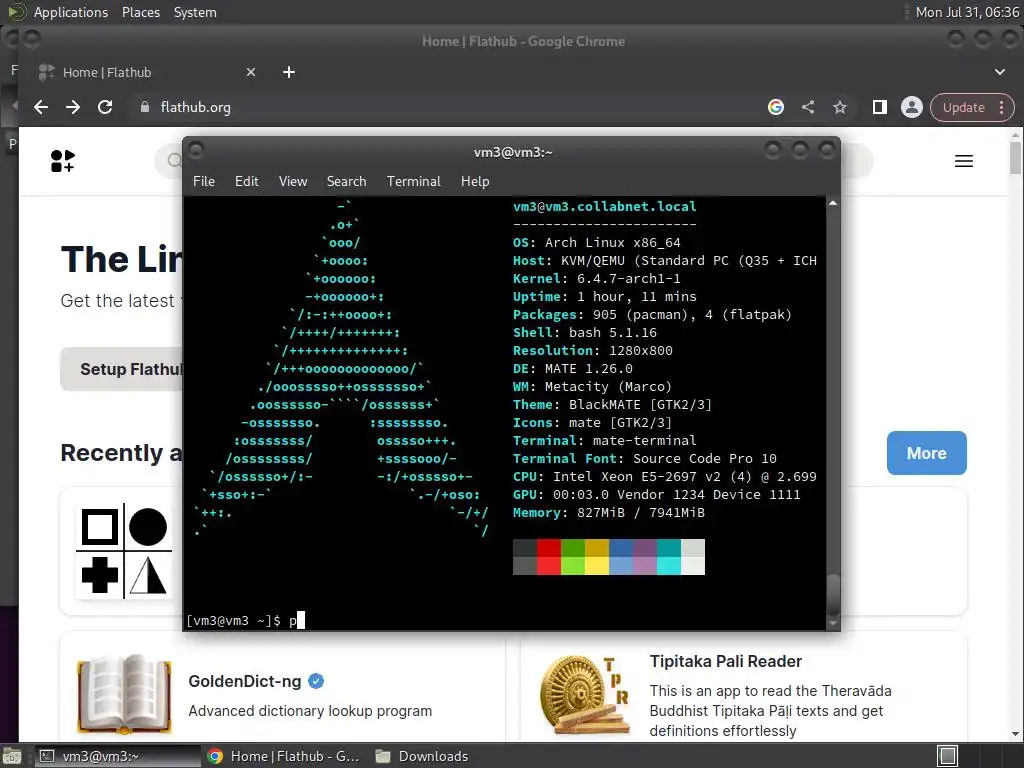Select the Home | Flathub tab
This screenshot has width=1024, height=768.
pos(149,72)
